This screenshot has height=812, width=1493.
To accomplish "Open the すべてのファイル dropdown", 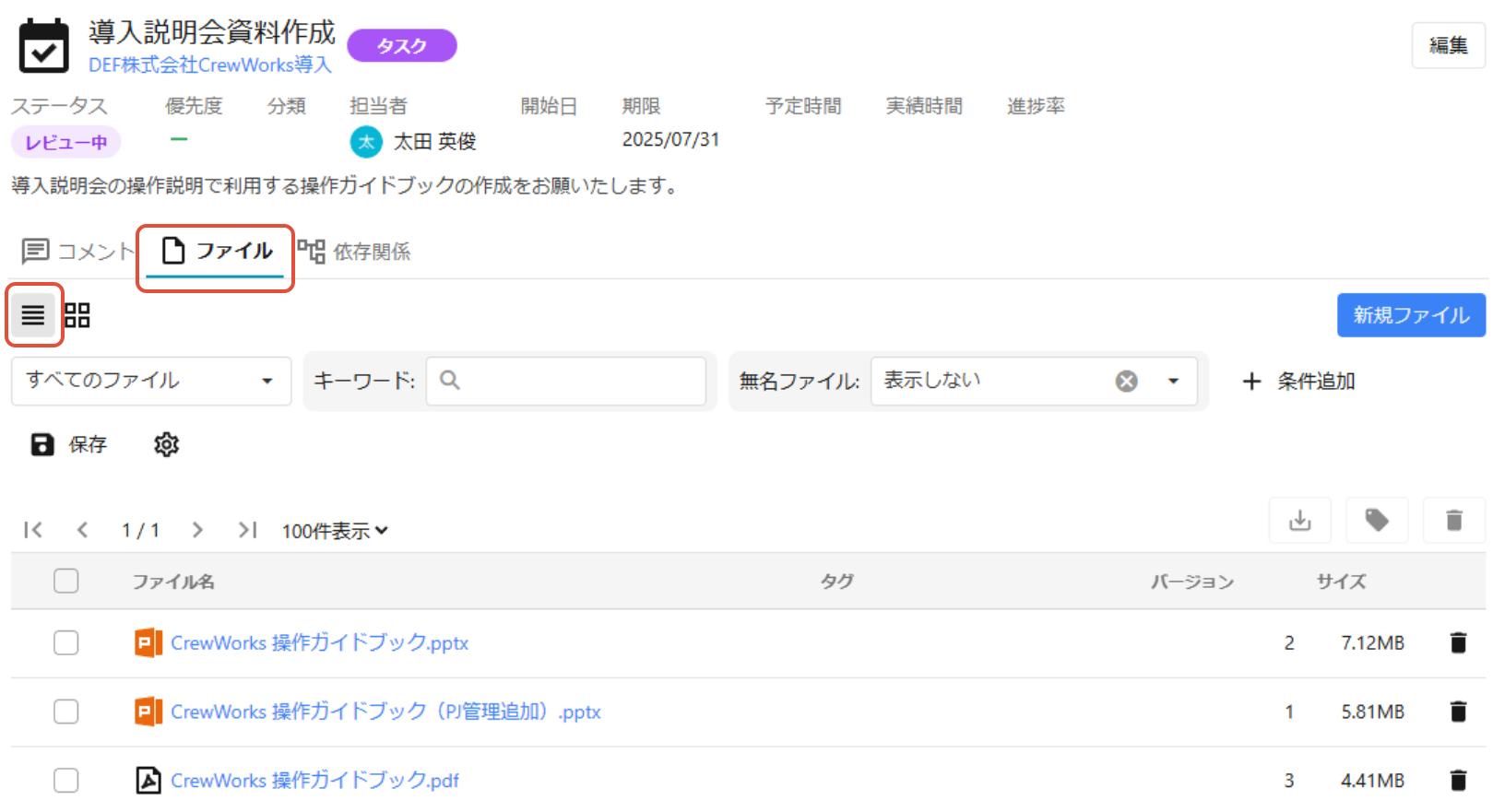I will [151, 381].
